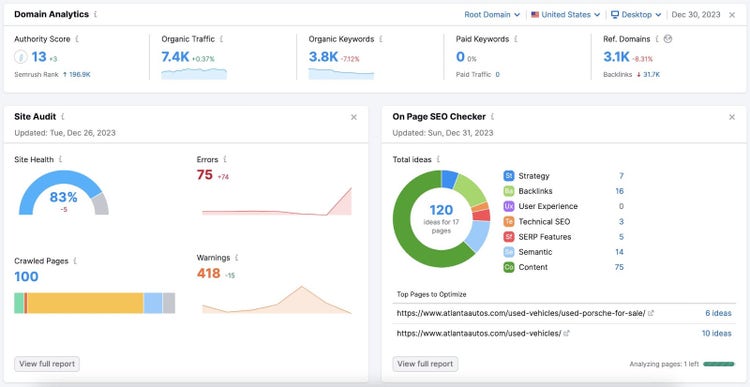This screenshot has height=387, width=750.
Task: Click the Organic Traffic 7.4K value
Action: pyautogui.click(x=176, y=57)
